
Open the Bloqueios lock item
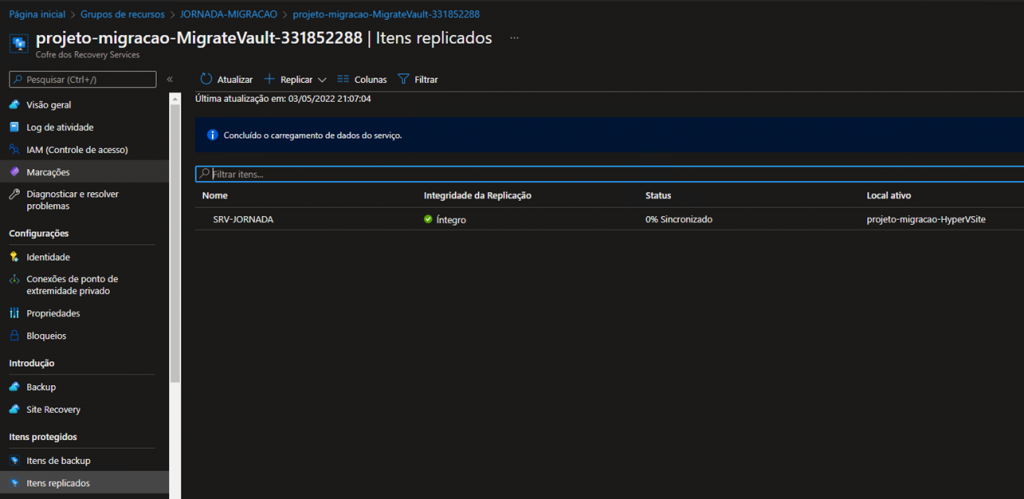click(x=46, y=336)
